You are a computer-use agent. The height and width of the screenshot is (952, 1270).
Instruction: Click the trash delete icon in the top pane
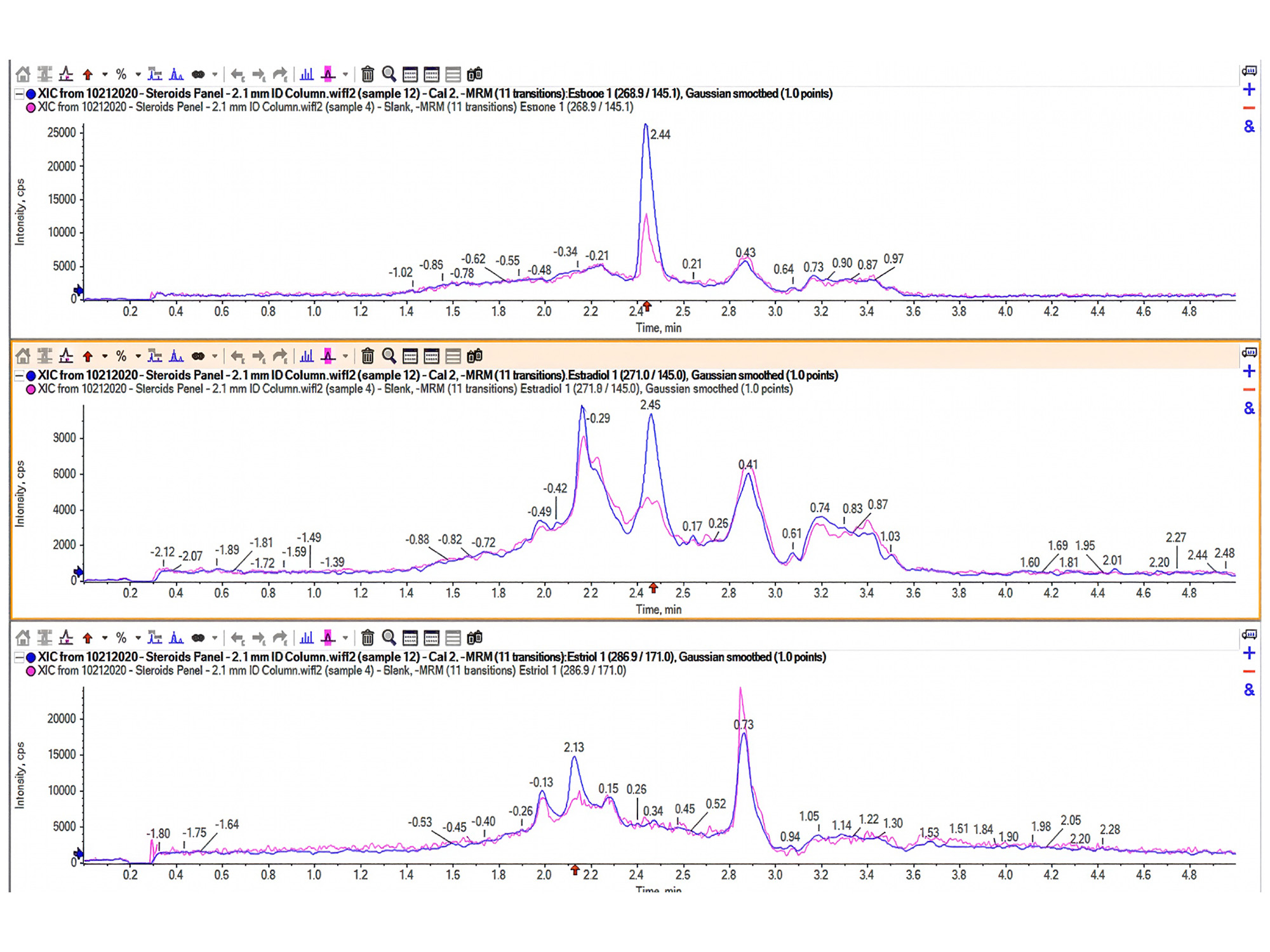[x=368, y=74]
